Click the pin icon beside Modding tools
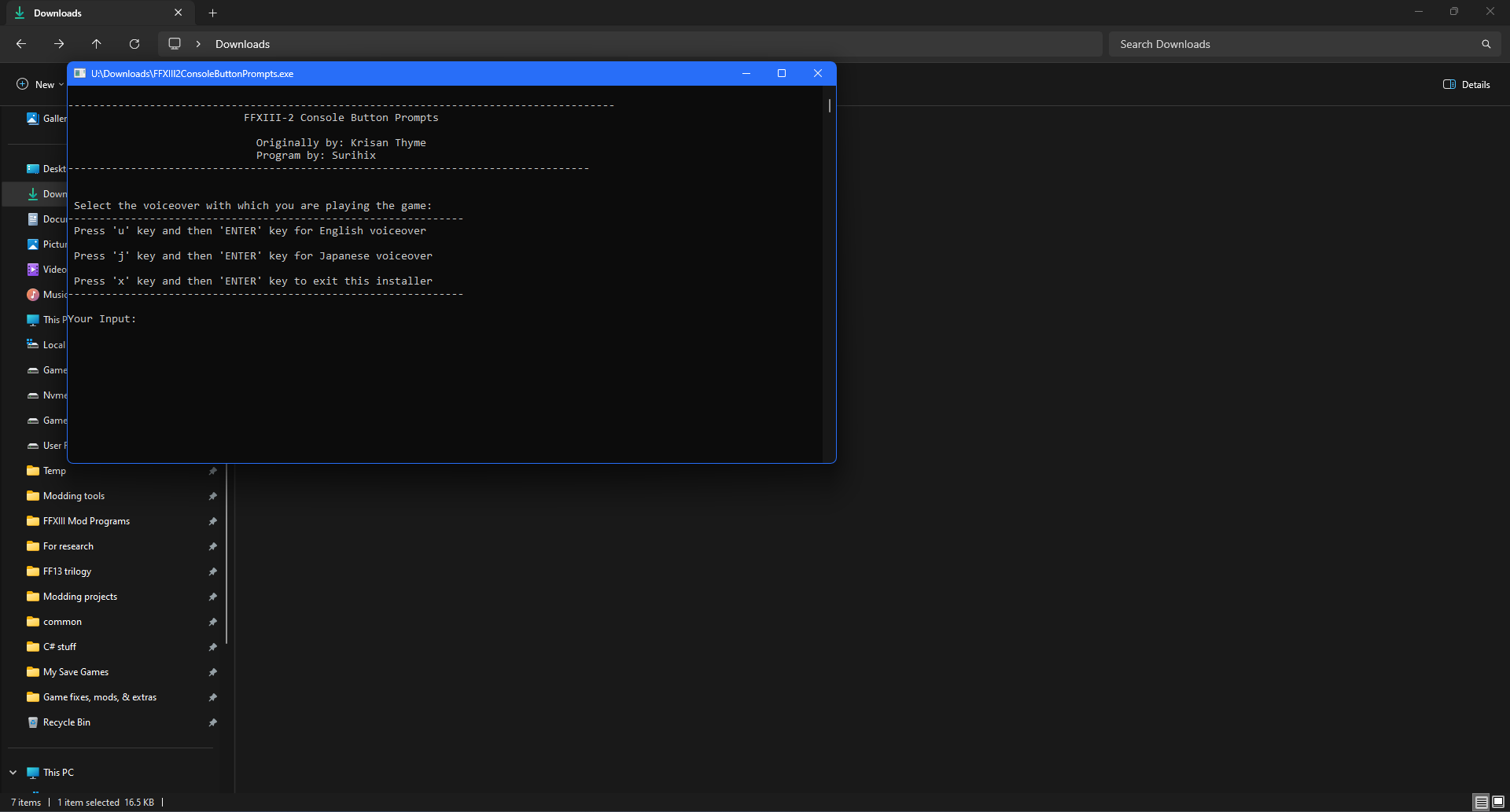1510x812 pixels. 212,496
